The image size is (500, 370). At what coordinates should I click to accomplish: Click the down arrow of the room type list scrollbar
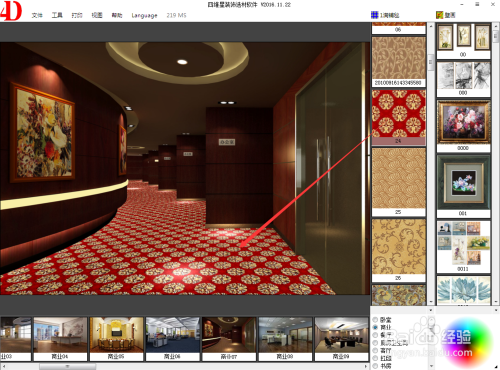431,366
